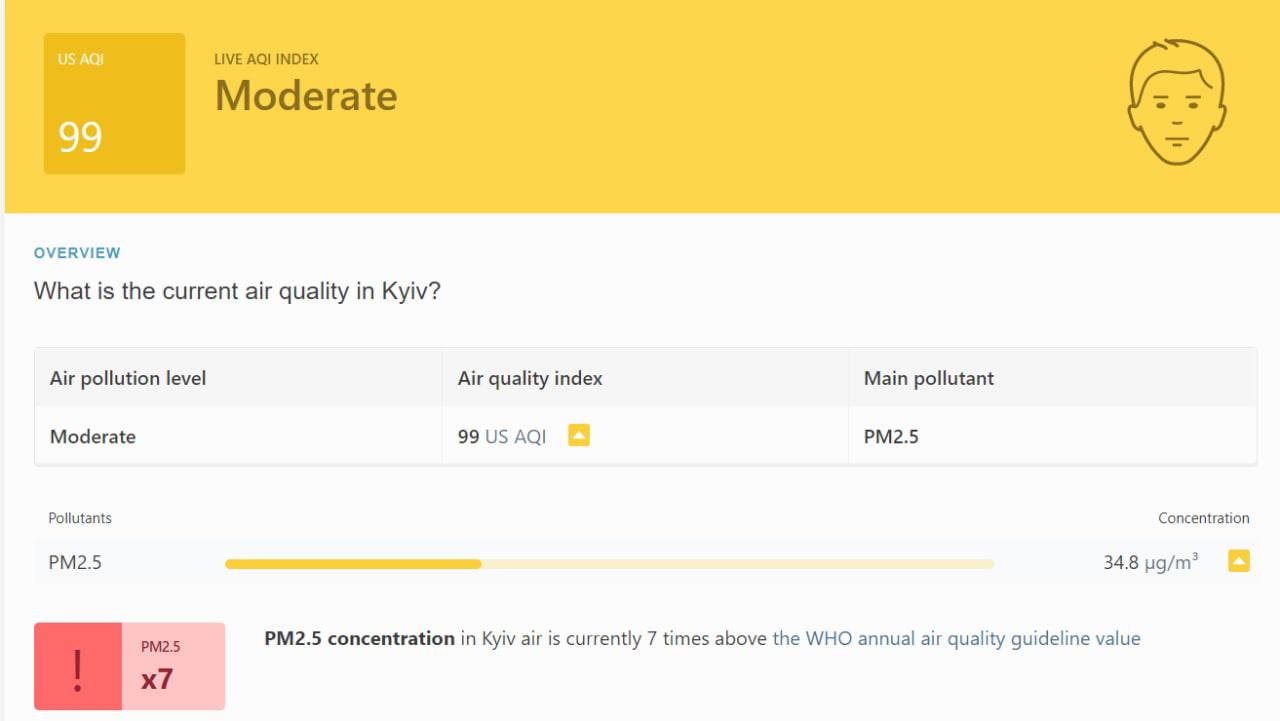
Task: Expand the arrow beside 34.8 µg/m³ concentration
Action: [1238, 562]
